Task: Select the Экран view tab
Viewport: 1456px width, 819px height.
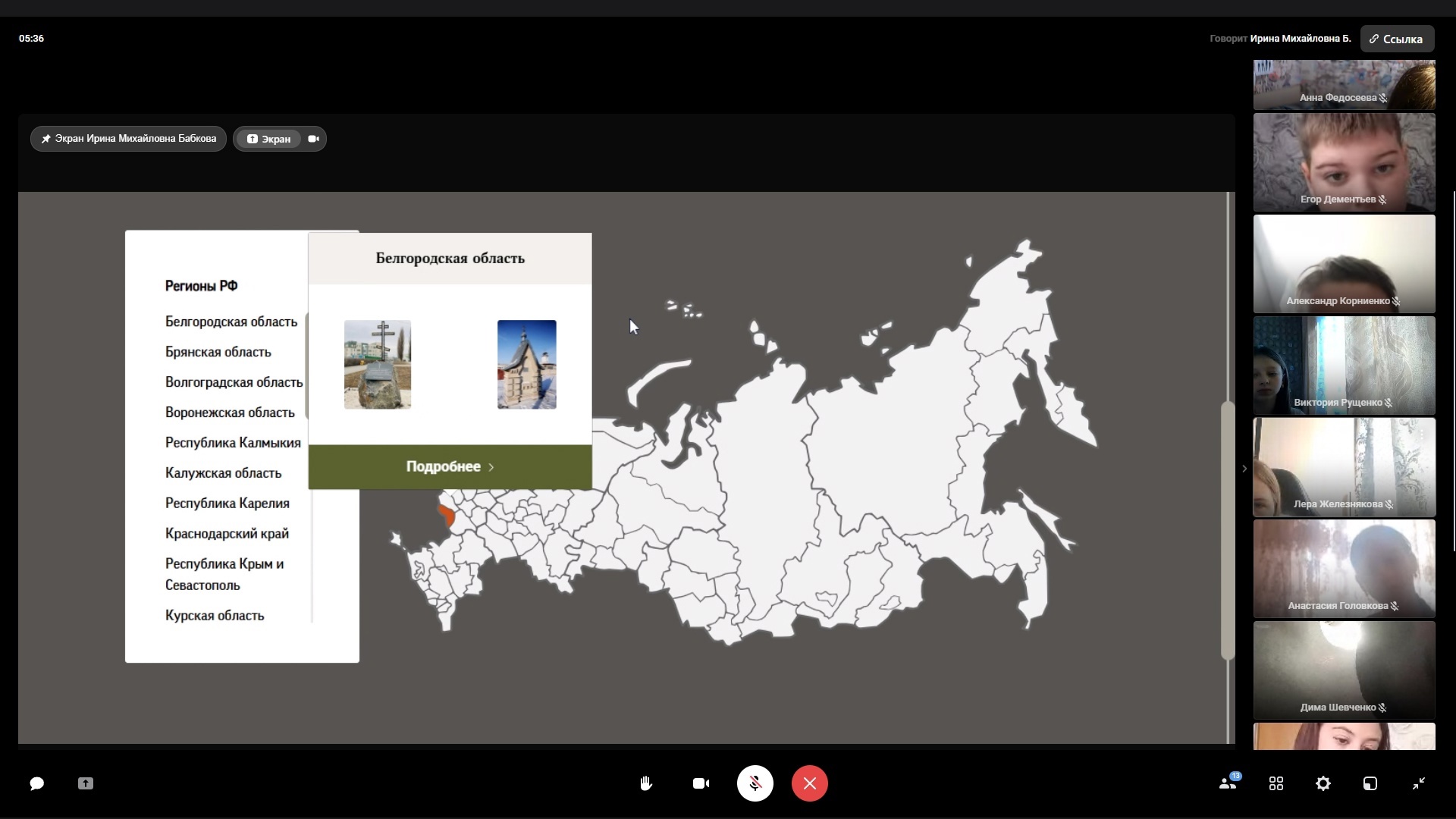Action: click(268, 139)
